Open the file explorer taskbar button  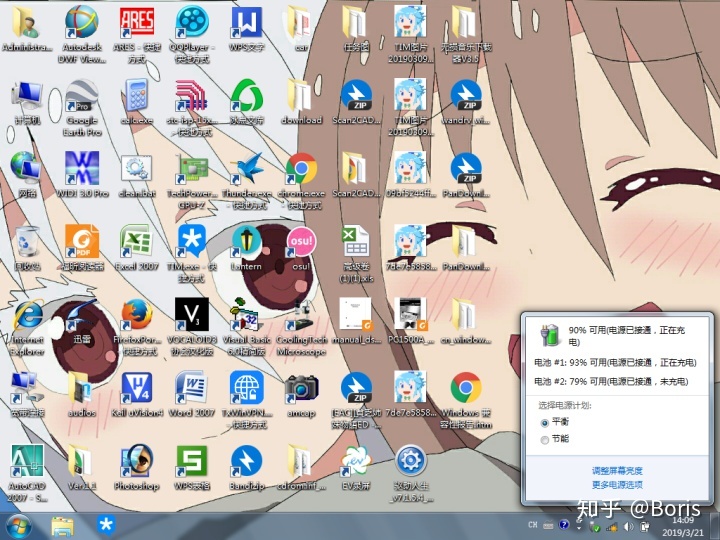62,527
